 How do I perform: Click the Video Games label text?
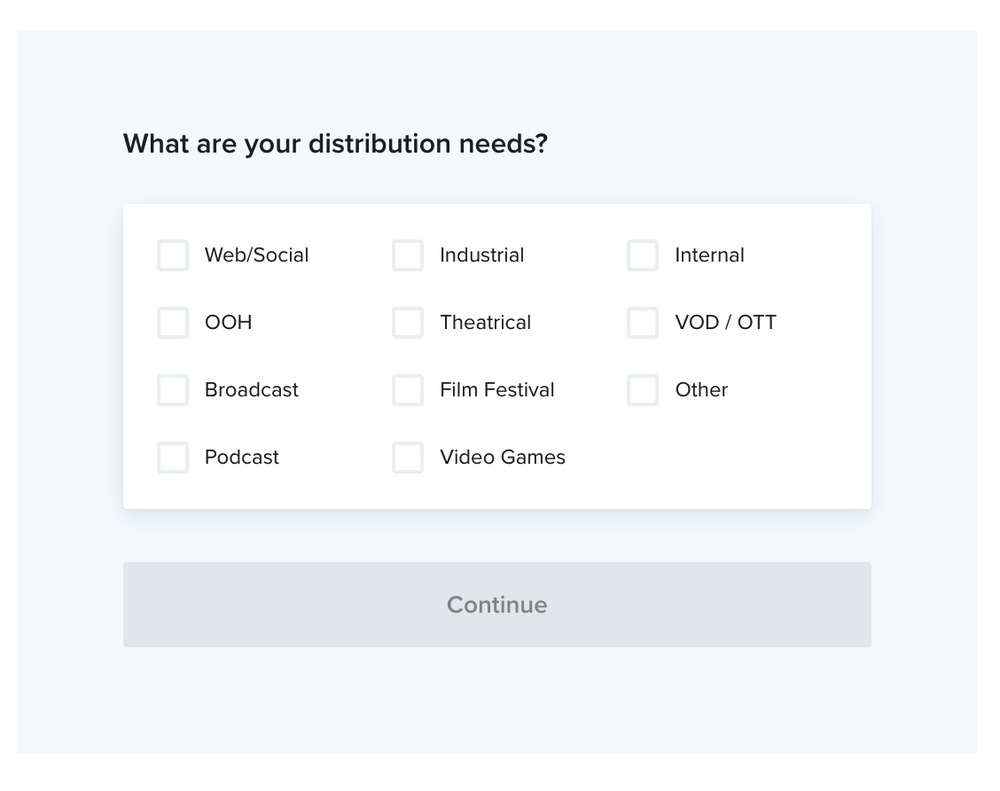(502, 457)
